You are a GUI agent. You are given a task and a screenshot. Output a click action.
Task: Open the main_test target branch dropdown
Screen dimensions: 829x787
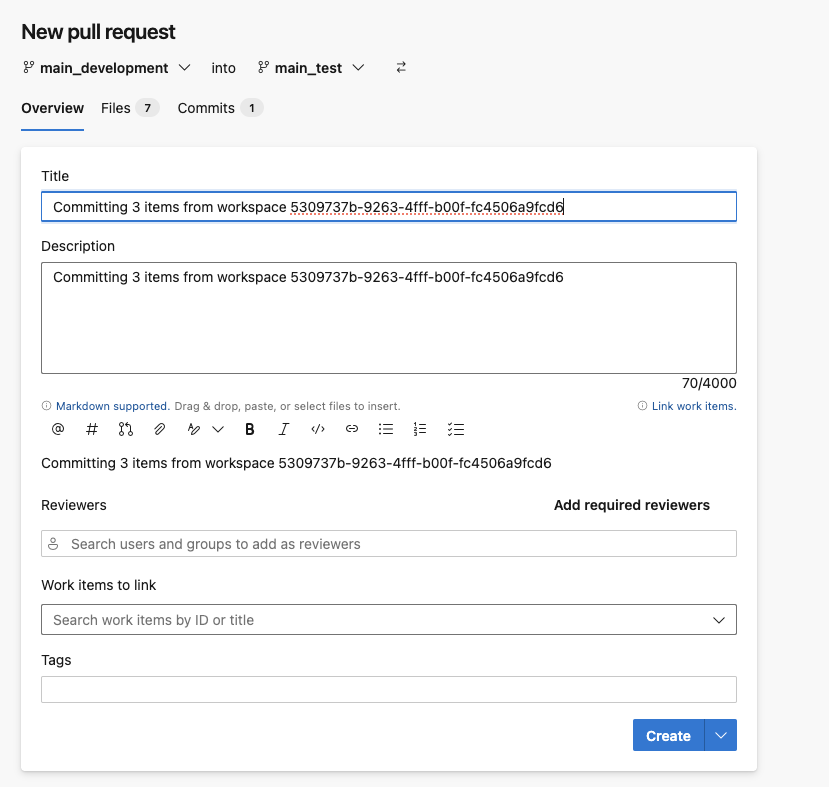pos(310,68)
